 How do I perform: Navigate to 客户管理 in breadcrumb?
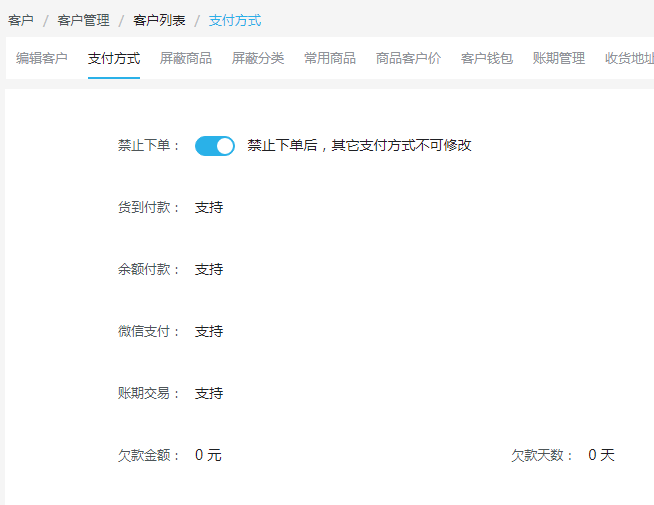(x=83, y=20)
